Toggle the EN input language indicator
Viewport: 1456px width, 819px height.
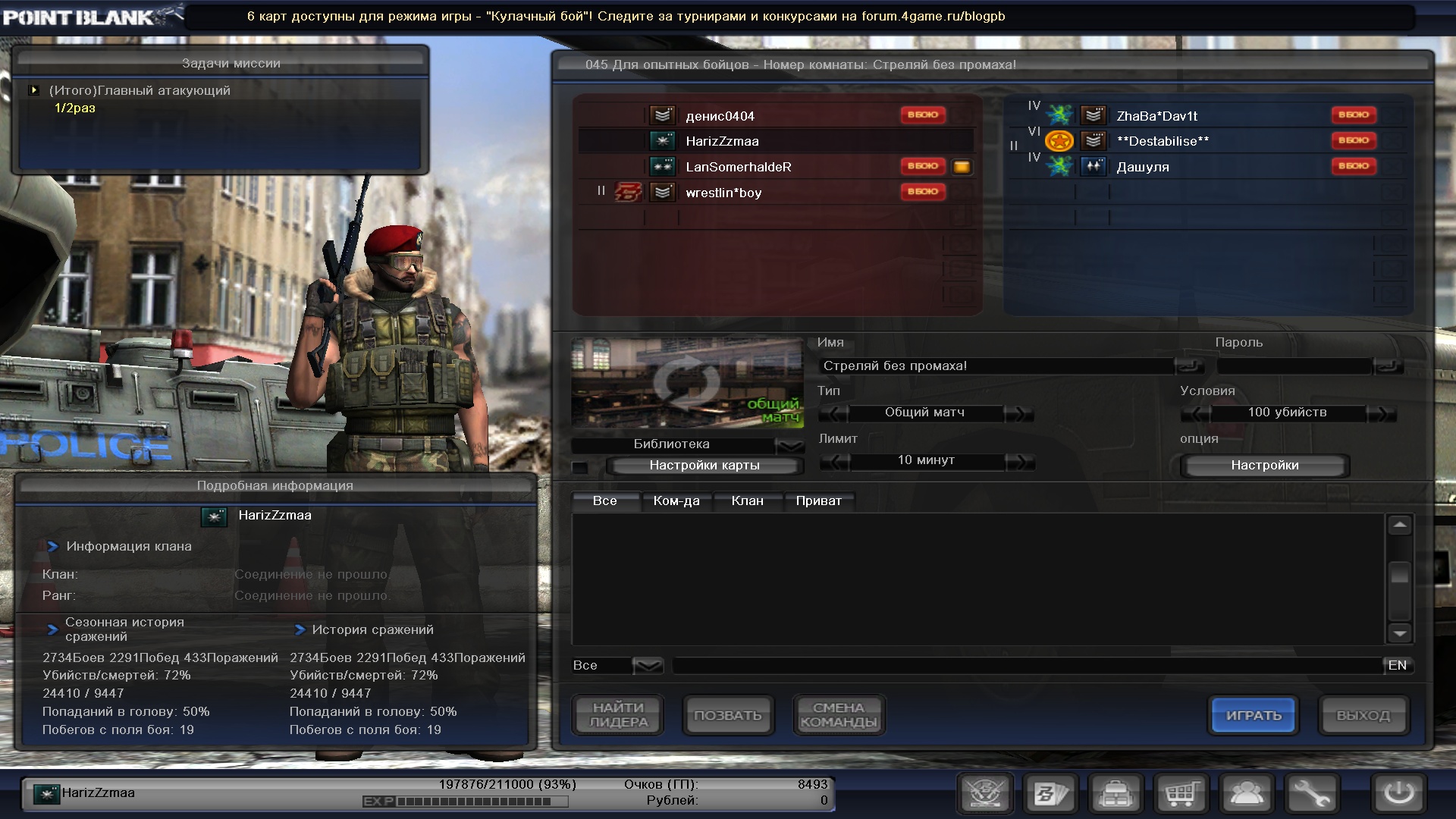(x=1397, y=665)
